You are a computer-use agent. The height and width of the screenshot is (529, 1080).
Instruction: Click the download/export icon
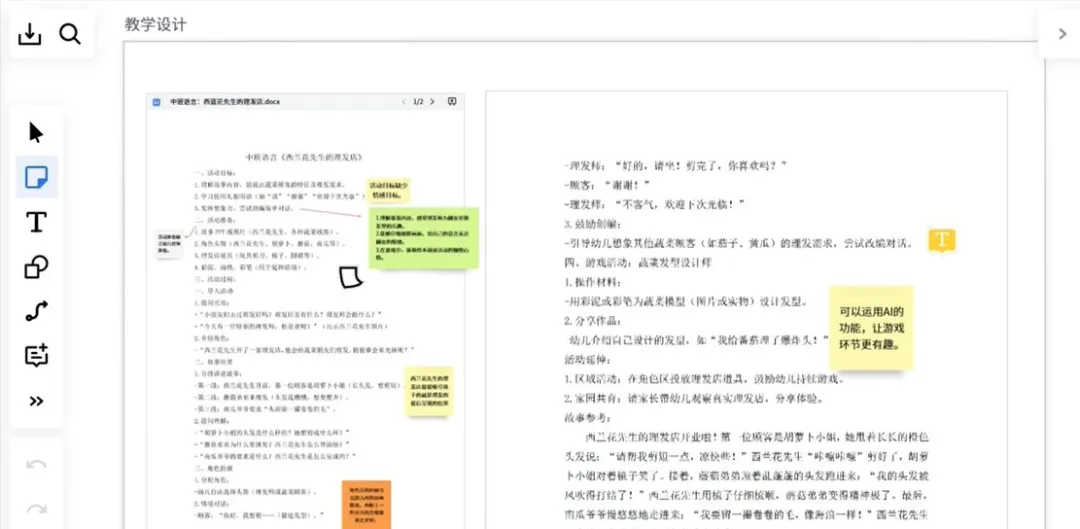click(30, 34)
